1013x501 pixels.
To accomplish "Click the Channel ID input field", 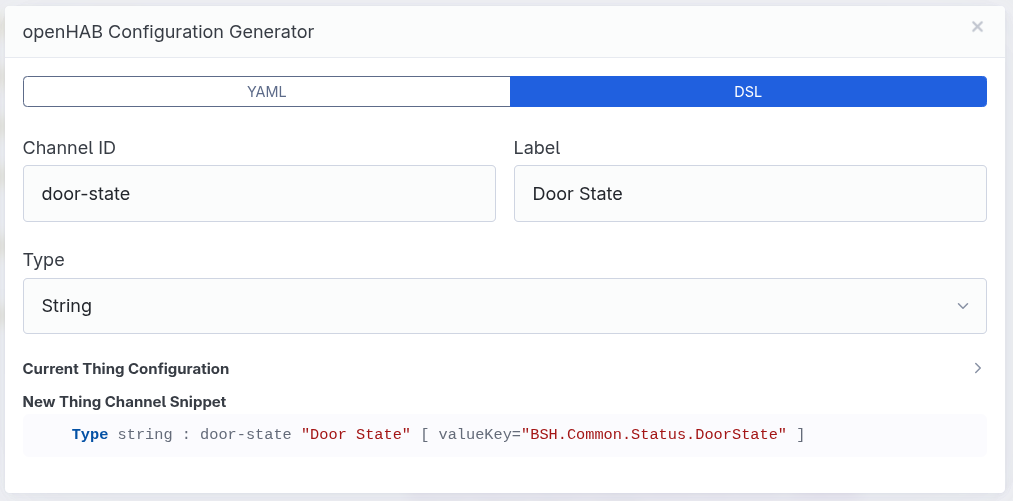I will coord(259,194).
